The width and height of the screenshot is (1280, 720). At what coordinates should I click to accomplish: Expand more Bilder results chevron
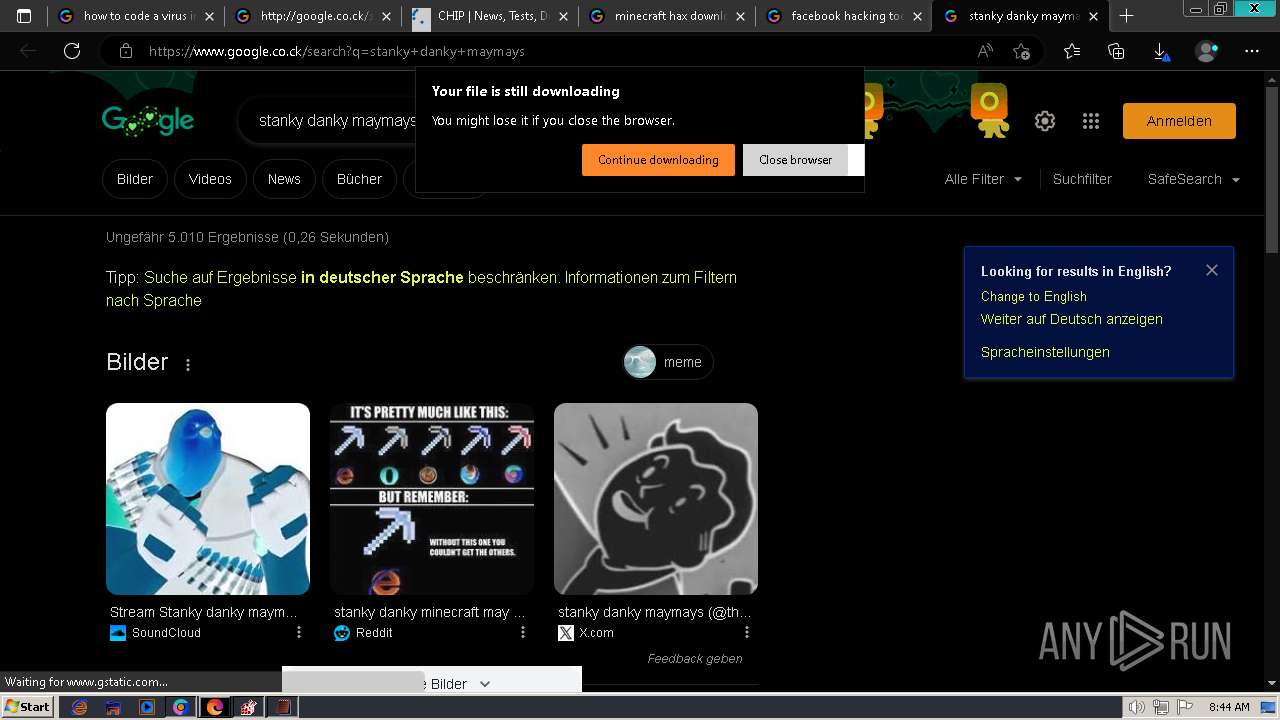[x=485, y=684]
